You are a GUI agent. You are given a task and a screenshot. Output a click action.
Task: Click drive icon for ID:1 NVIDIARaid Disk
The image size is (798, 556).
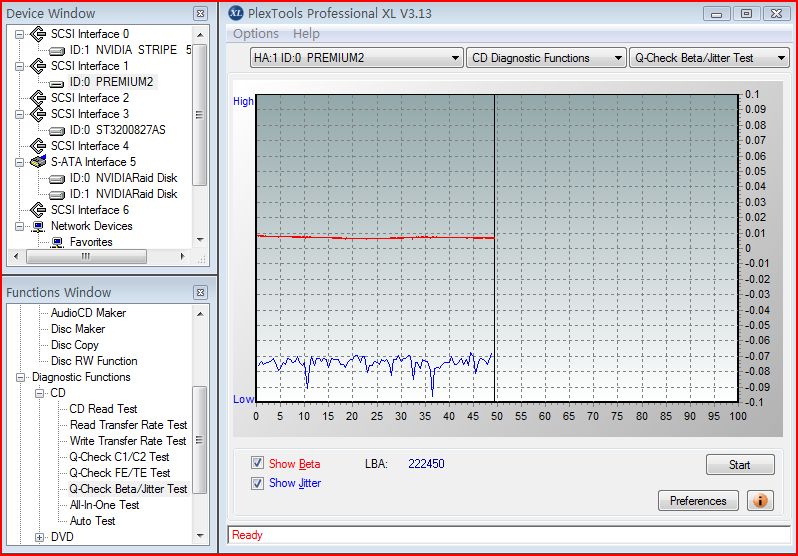pos(57,194)
